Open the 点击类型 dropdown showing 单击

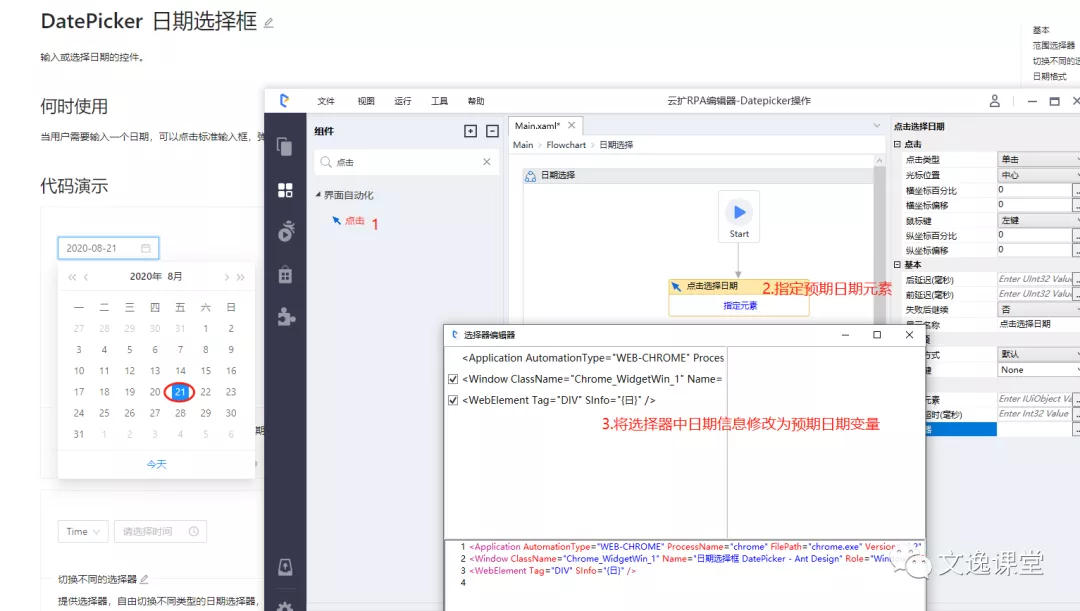click(1038, 160)
